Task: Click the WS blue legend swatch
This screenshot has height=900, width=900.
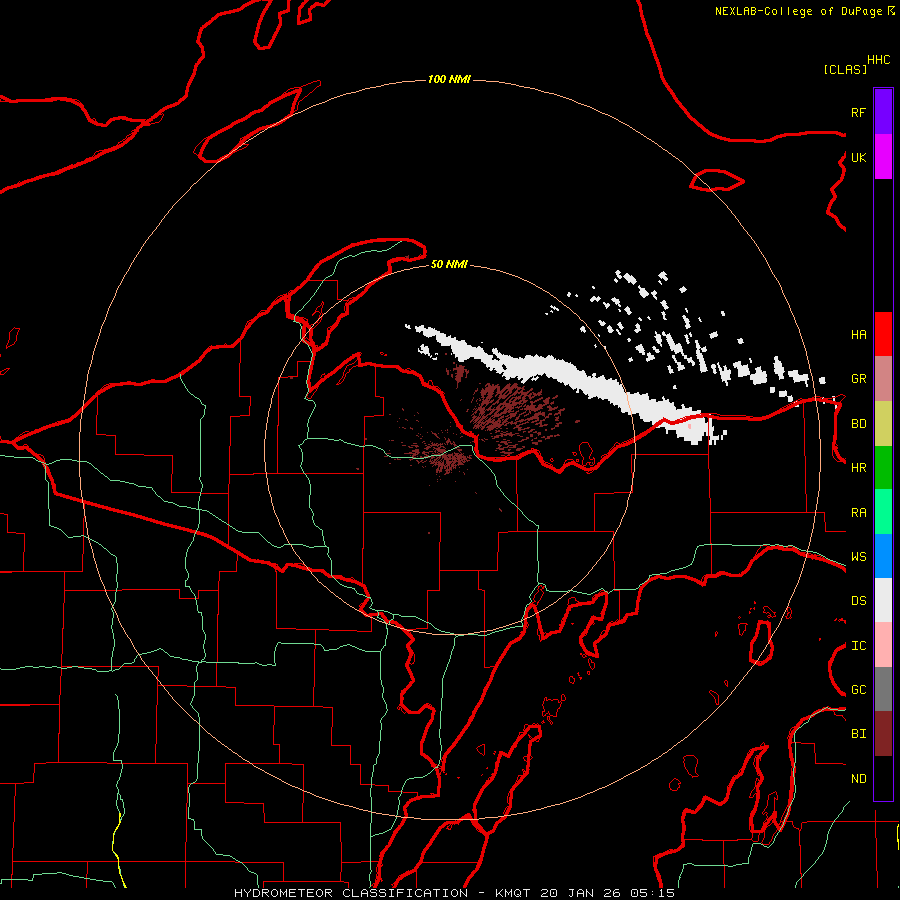Action: click(x=883, y=556)
